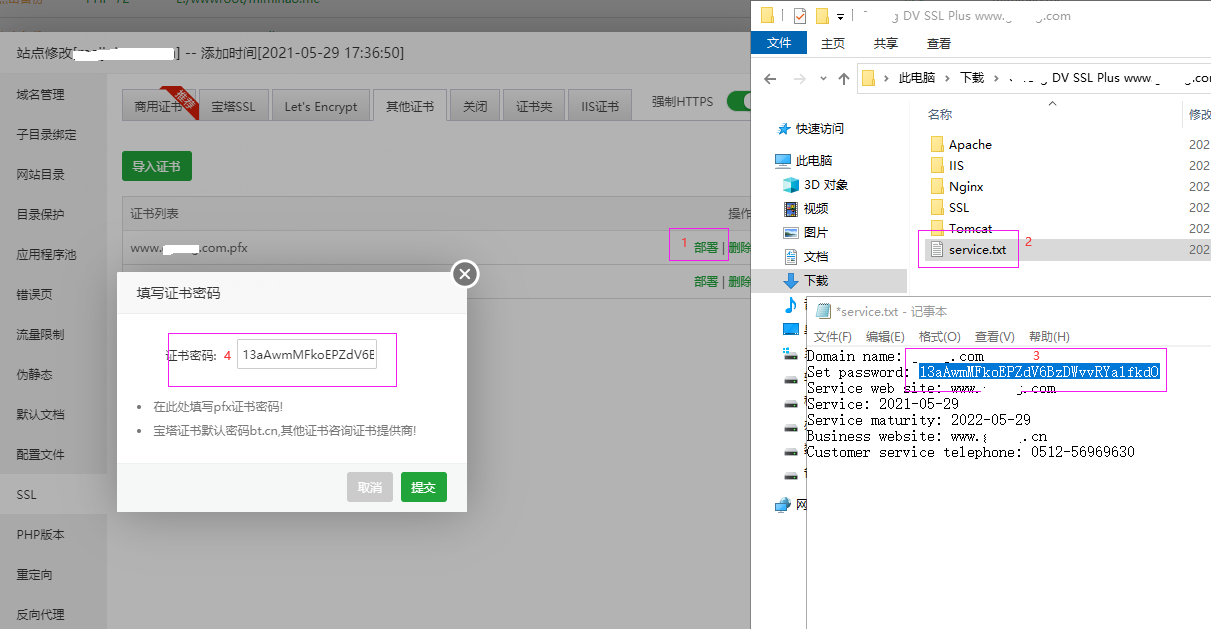Image resolution: width=1211 pixels, height=629 pixels.
Task: Open the Customize Quick Access Toolbar dropdown in Explorer
Action: 840,17
